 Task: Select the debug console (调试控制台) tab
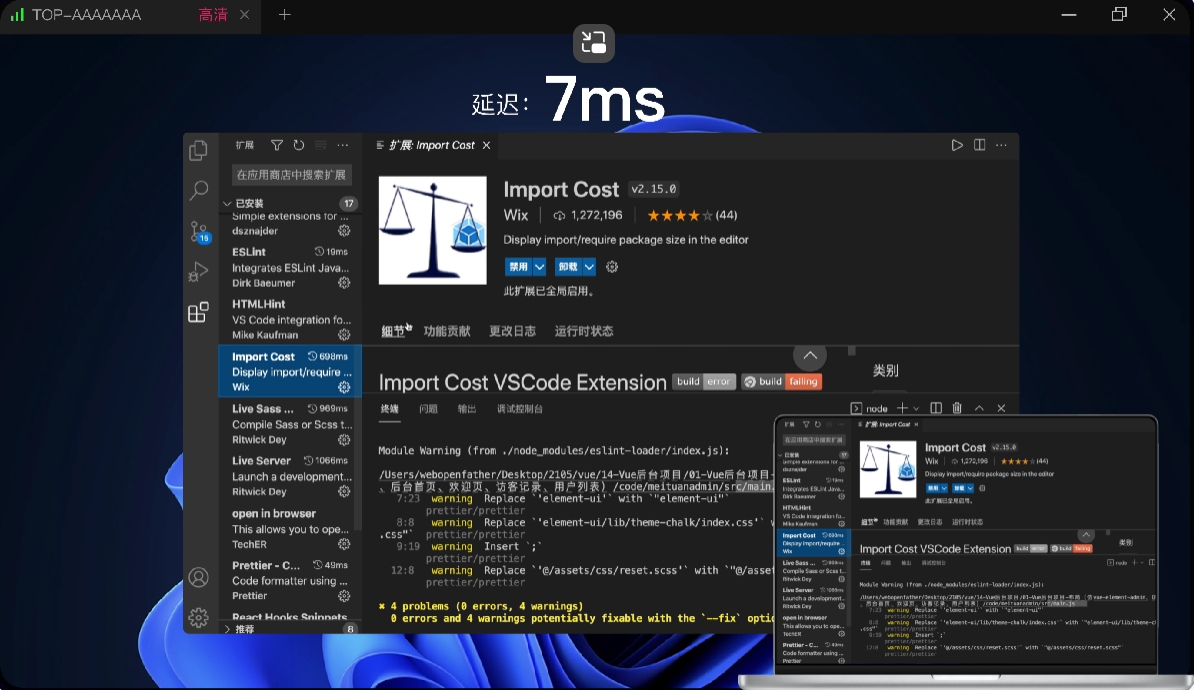pyautogui.click(x=520, y=409)
